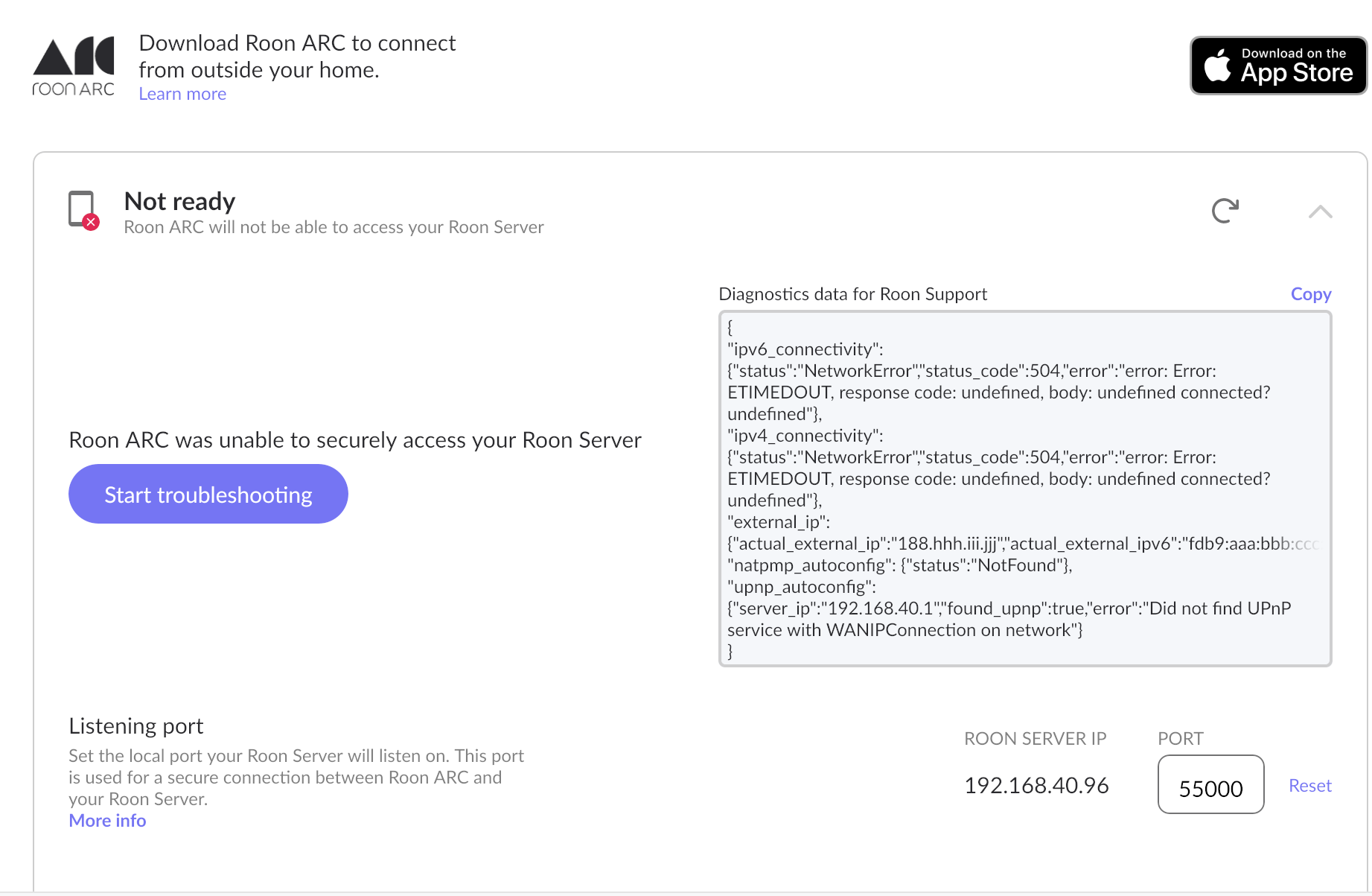This screenshot has height=896, width=1372.
Task: Click the PORT label
Action: [x=1180, y=739]
